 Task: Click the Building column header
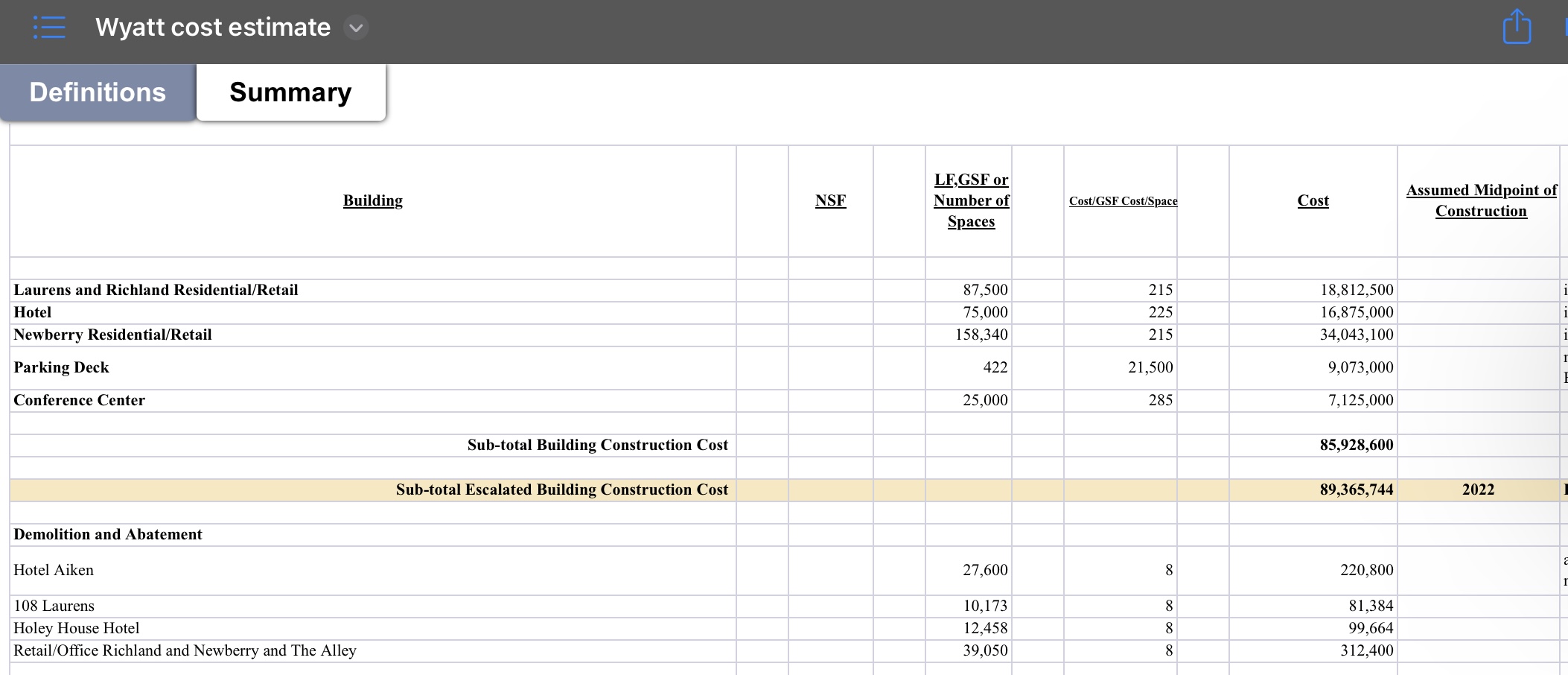372,200
